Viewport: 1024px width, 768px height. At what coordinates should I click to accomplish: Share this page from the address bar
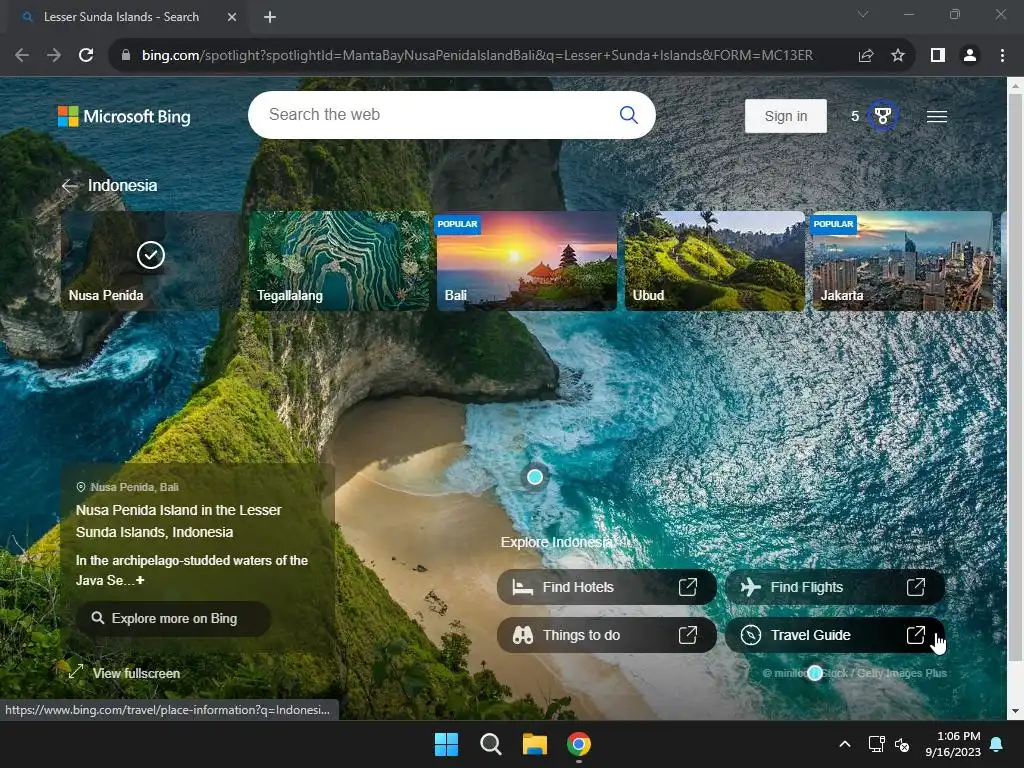[865, 56]
